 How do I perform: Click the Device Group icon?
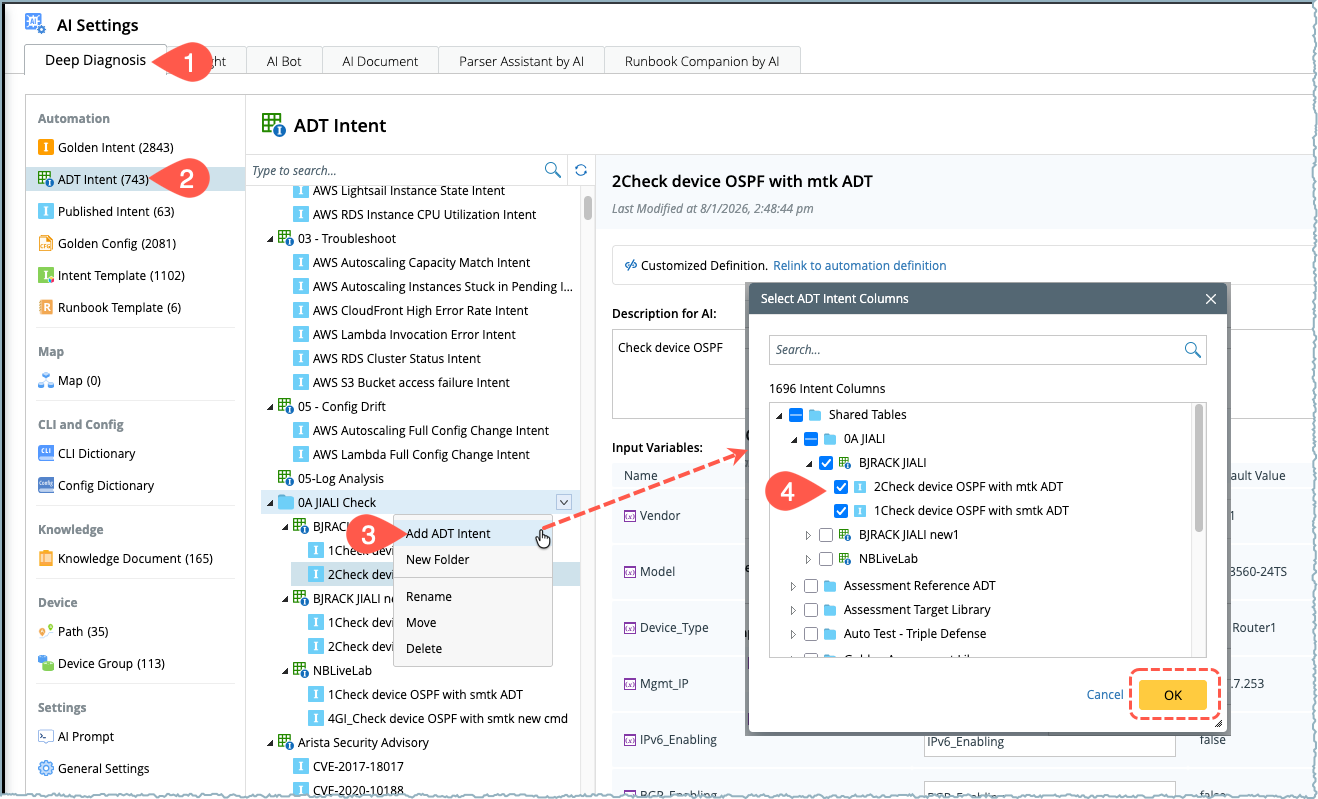coord(45,663)
